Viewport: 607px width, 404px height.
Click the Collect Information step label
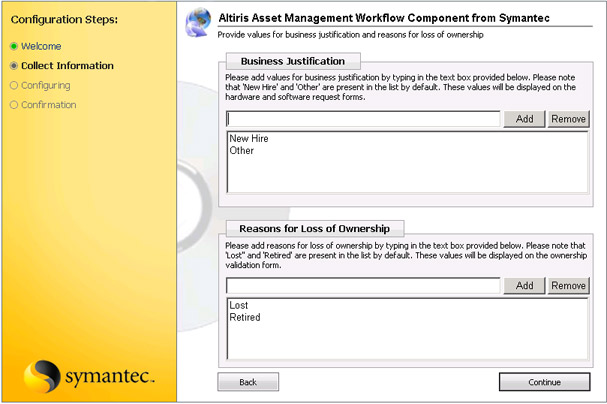click(67, 66)
